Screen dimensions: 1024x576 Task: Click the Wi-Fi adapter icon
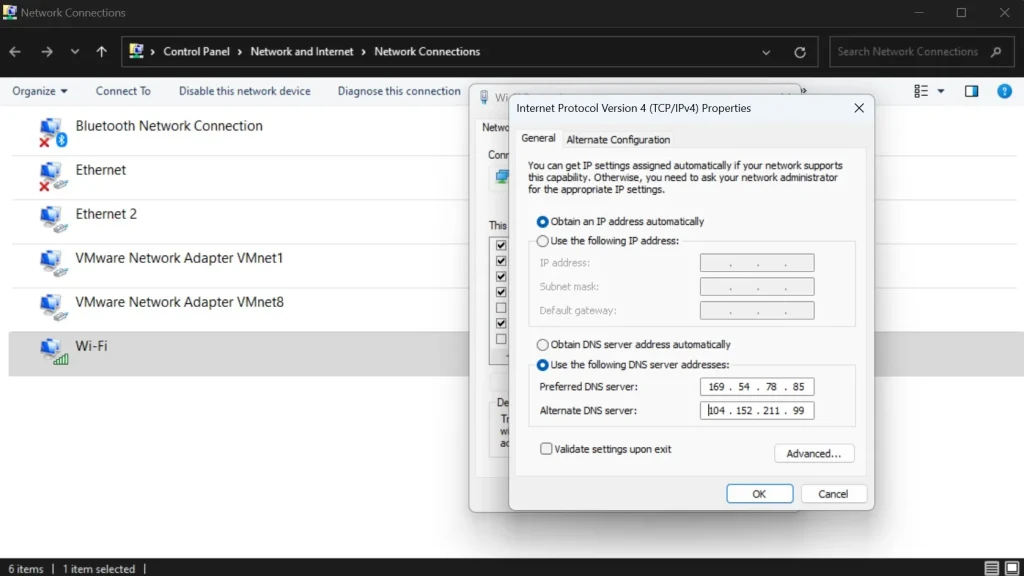pyautogui.click(x=52, y=351)
